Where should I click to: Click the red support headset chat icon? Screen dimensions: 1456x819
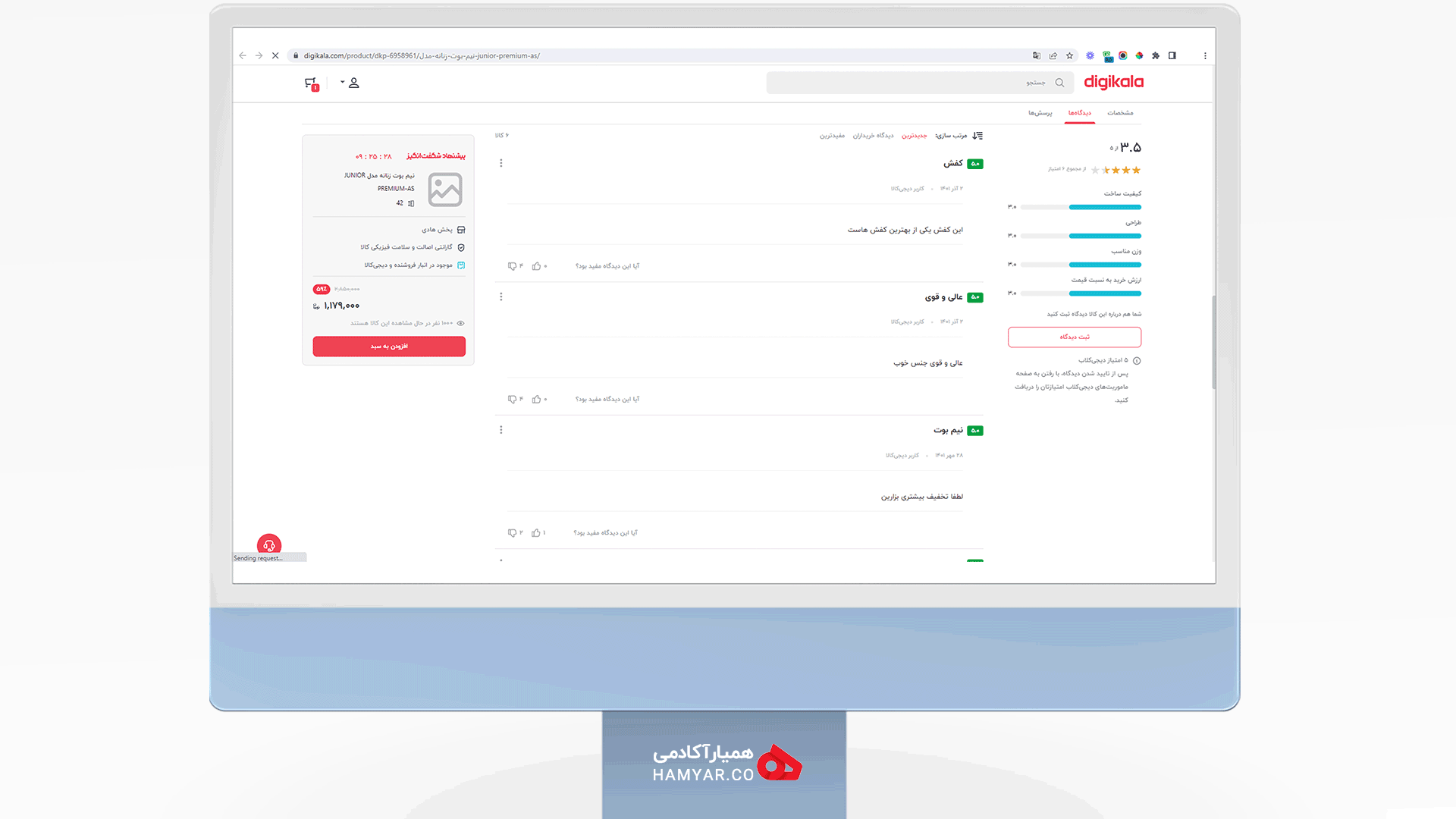pyautogui.click(x=269, y=545)
